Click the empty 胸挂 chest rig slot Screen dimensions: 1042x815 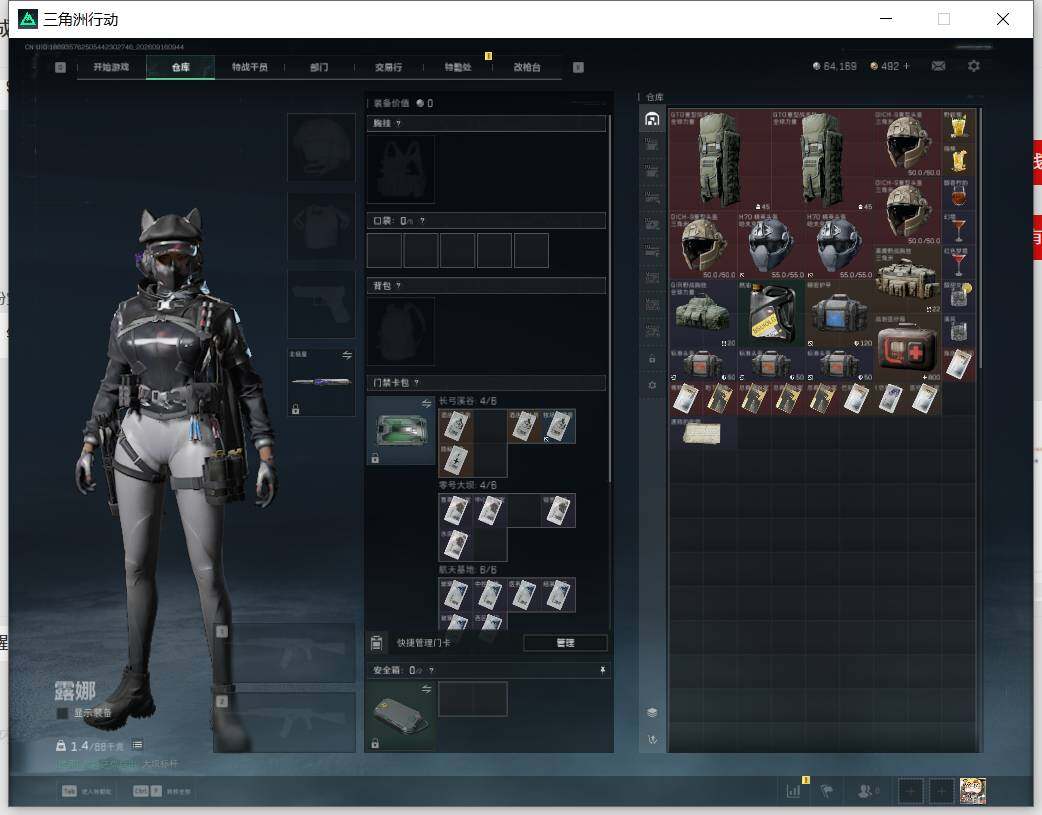pyautogui.click(x=401, y=170)
